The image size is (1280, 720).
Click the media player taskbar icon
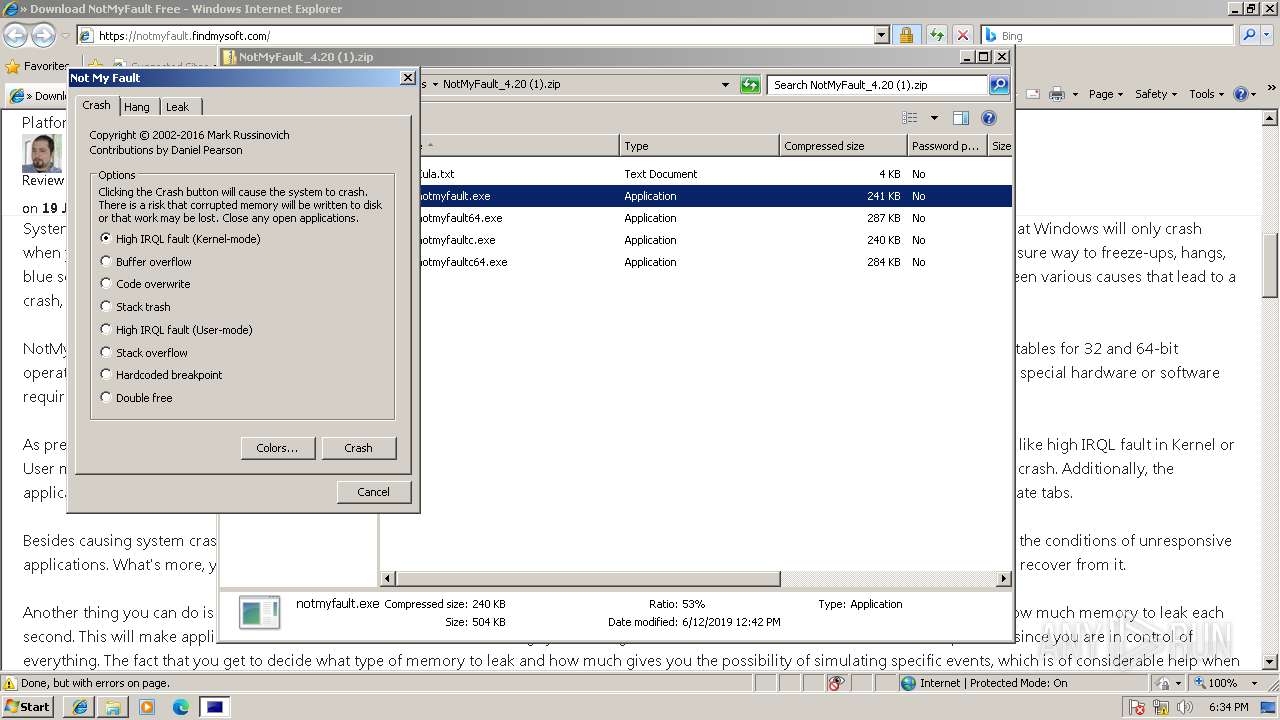147,707
